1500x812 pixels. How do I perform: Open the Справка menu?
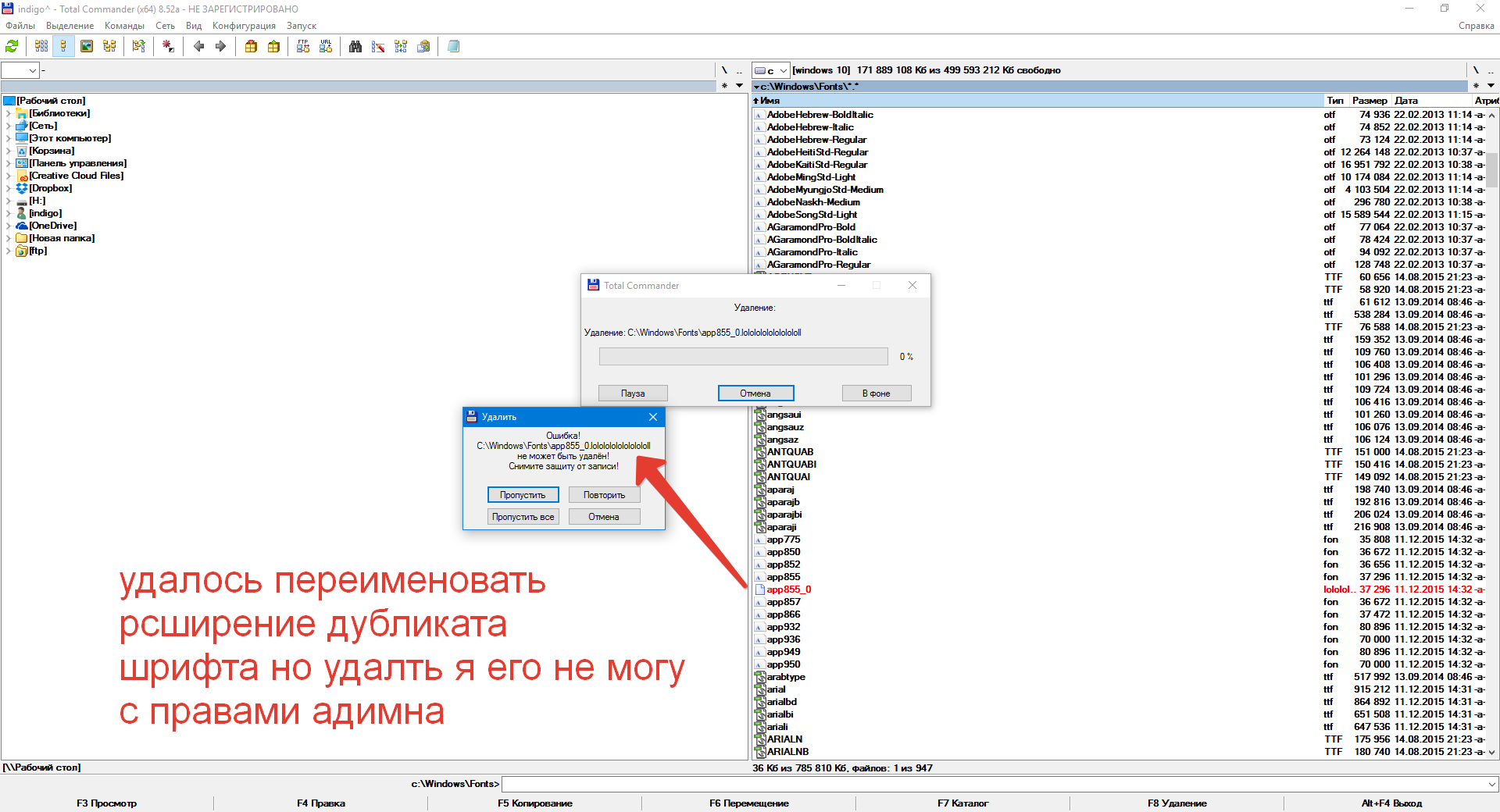pyautogui.click(x=1476, y=26)
